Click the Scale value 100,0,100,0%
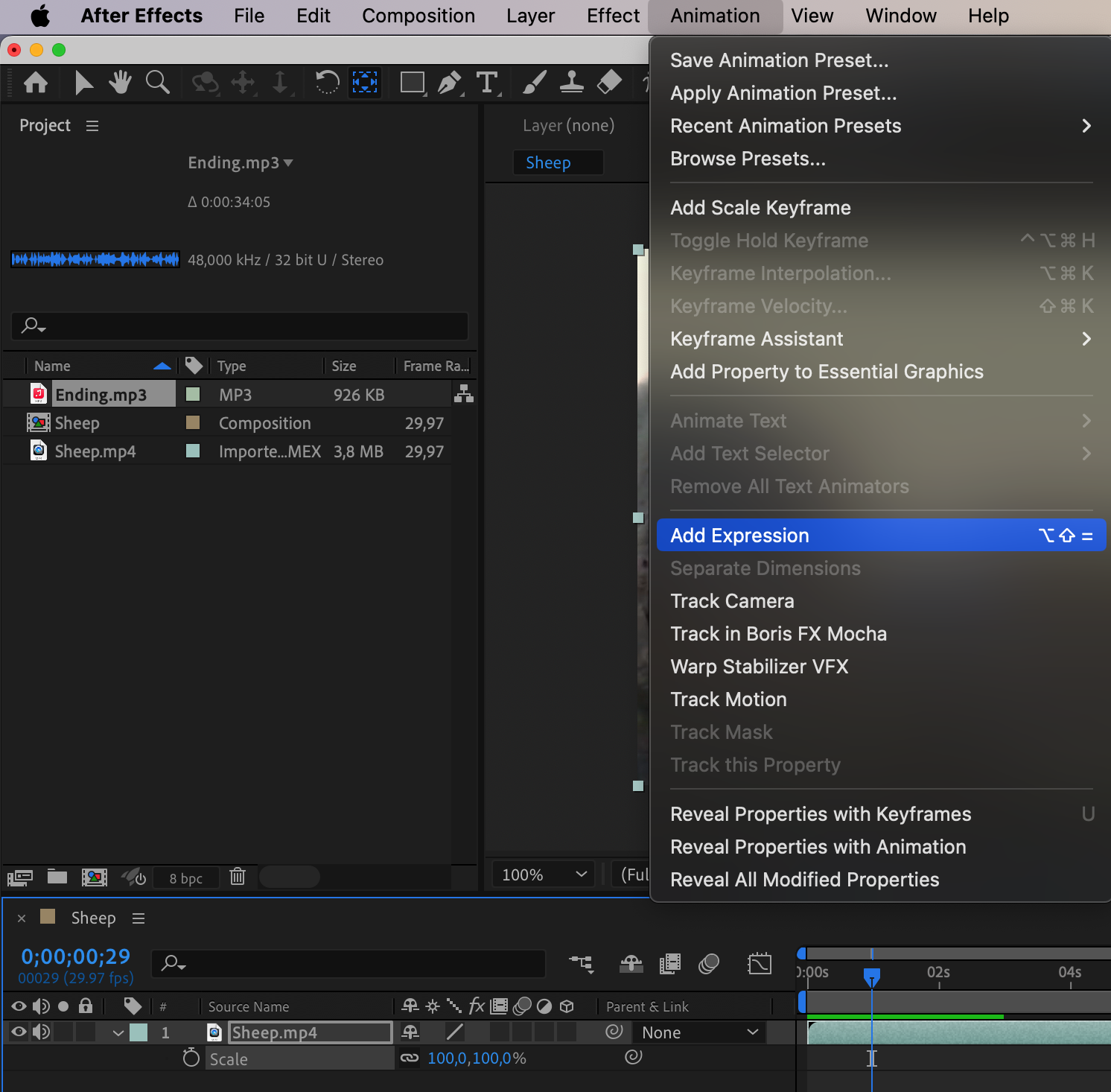The width and height of the screenshot is (1111, 1092). [x=477, y=1058]
